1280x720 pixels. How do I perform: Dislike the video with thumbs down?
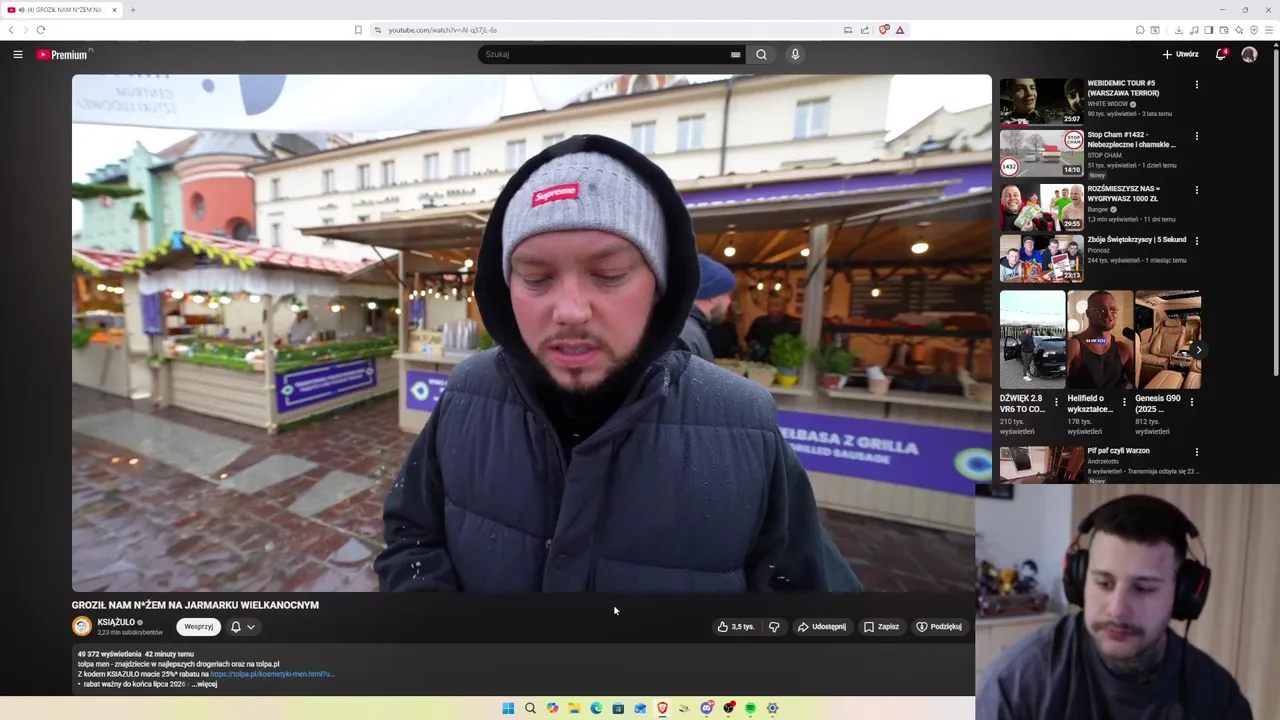774,627
